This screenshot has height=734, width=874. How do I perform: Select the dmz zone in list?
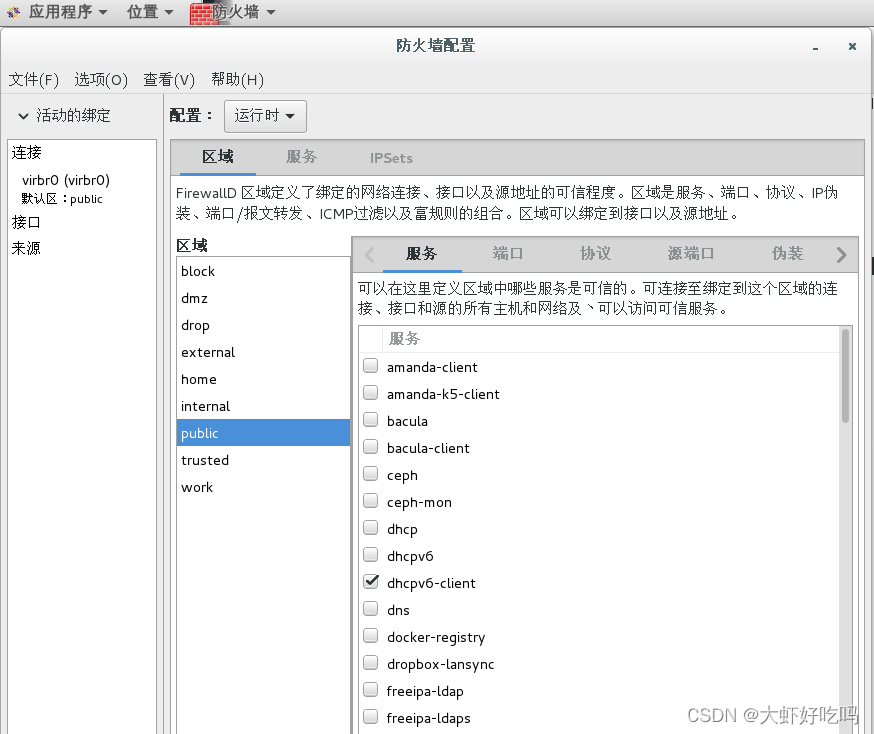point(195,298)
